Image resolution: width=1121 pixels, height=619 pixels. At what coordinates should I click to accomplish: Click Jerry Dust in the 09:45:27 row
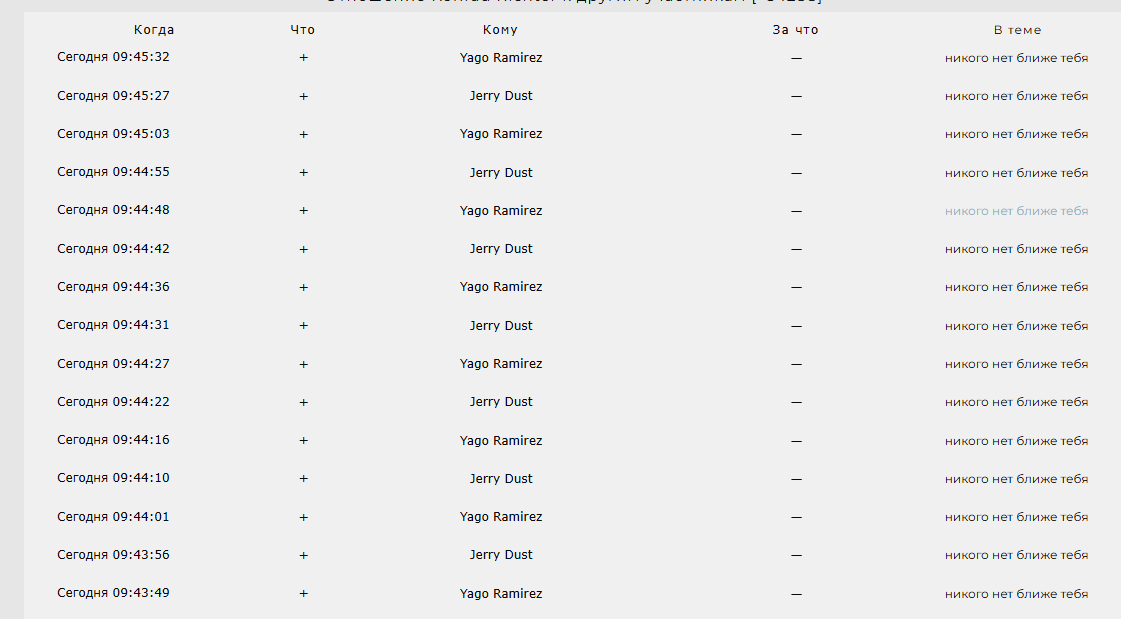500,96
